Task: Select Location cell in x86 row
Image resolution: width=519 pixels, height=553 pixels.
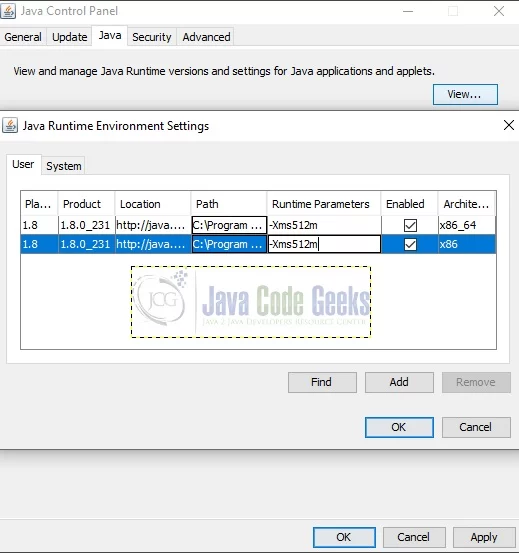Action: [x=153, y=244]
